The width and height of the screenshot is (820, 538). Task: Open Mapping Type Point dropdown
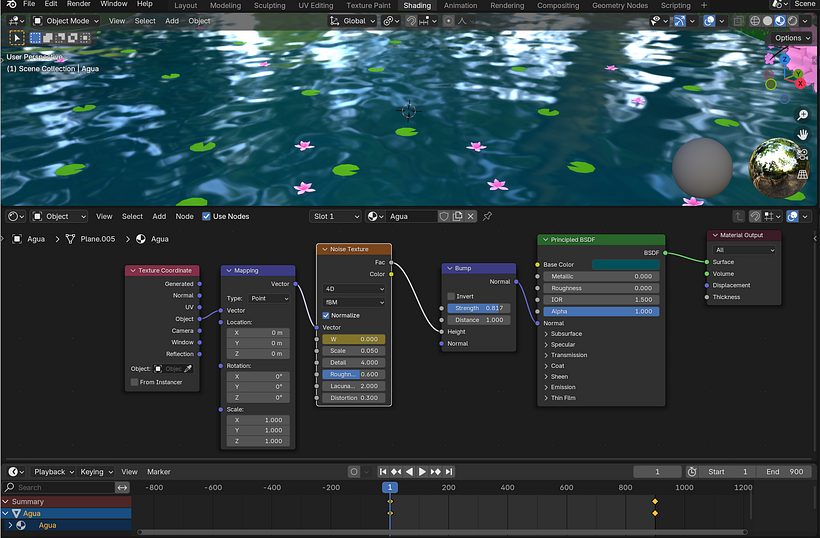[x=269, y=299]
